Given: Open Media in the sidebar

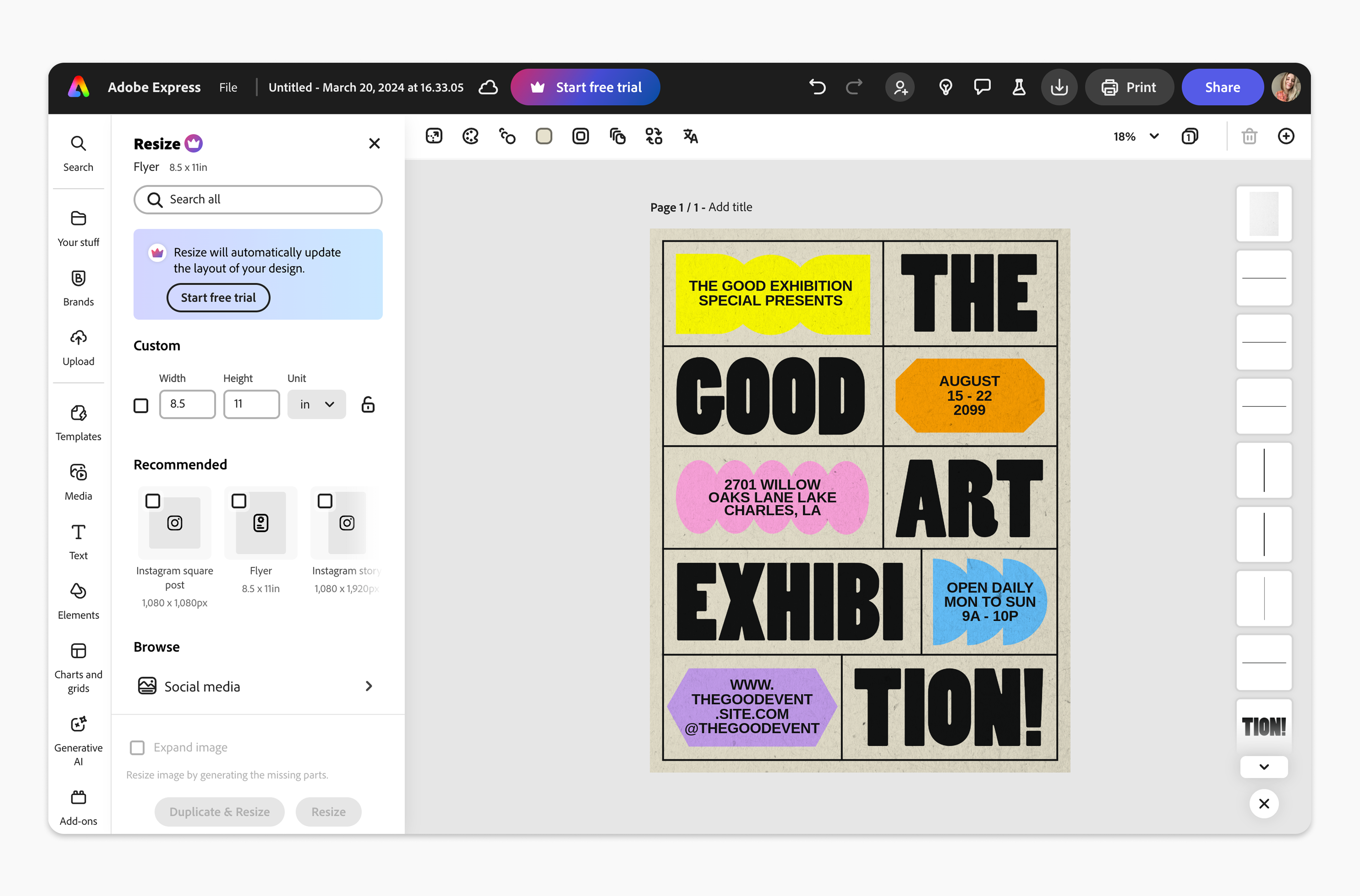Looking at the screenshot, I should (x=78, y=482).
